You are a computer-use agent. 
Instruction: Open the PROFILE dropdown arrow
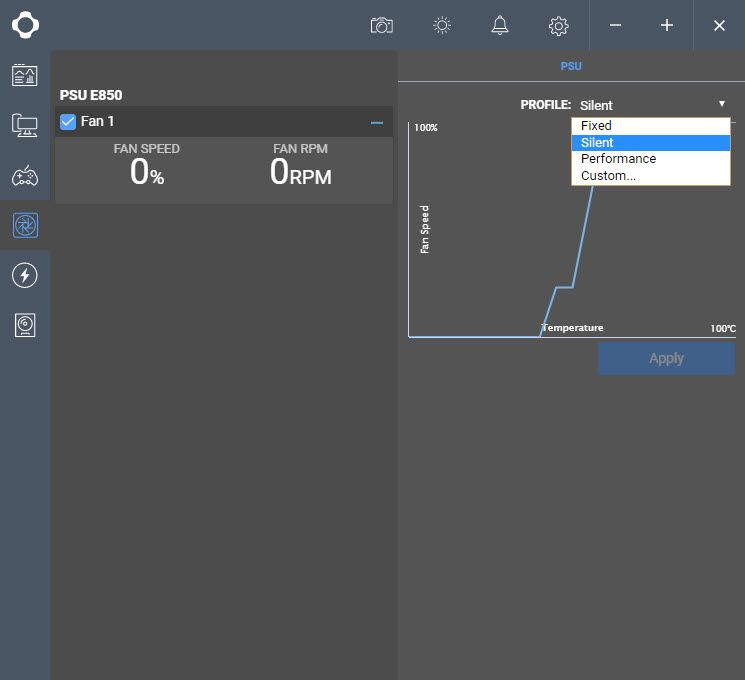[722, 104]
